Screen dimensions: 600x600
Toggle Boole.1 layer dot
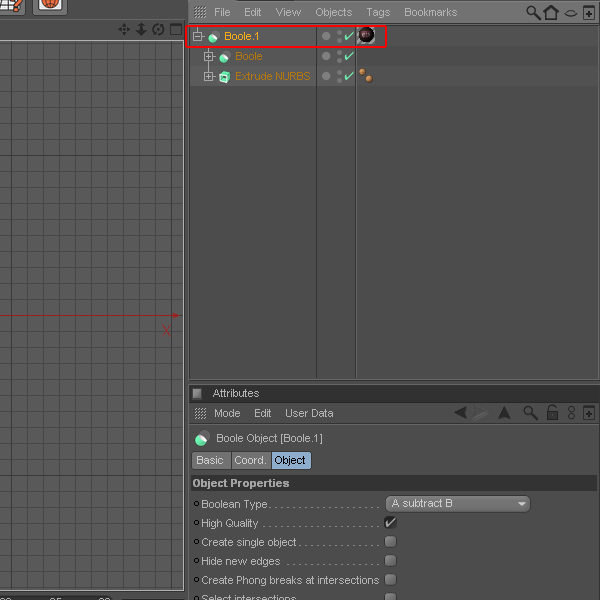326,36
